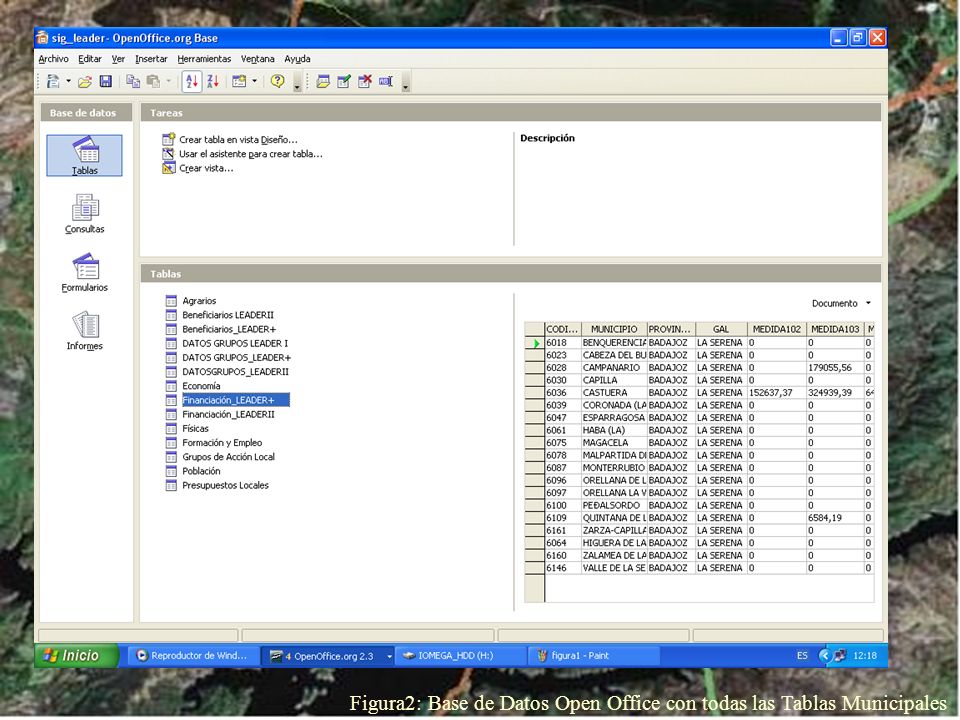The height and width of the screenshot is (720, 960).
Task: Select the DATOSGRUPOS_LEADERII table
Action: [x=227, y=372]
